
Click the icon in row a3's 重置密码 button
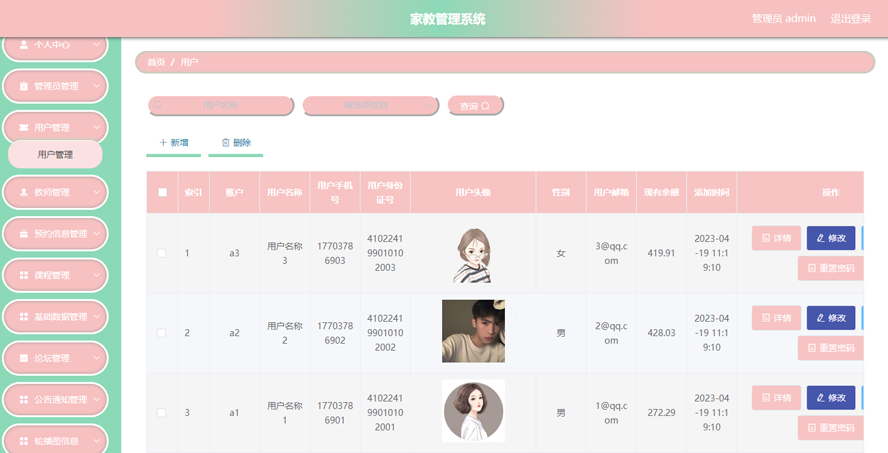[x=812, y=268]
